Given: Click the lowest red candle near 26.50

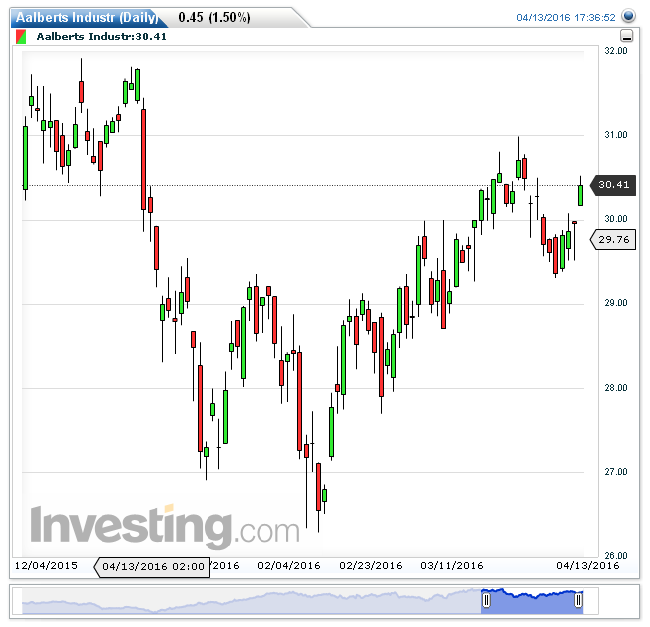Looking at the screenshot, I should pyautogui.click(x=318, y=487).
